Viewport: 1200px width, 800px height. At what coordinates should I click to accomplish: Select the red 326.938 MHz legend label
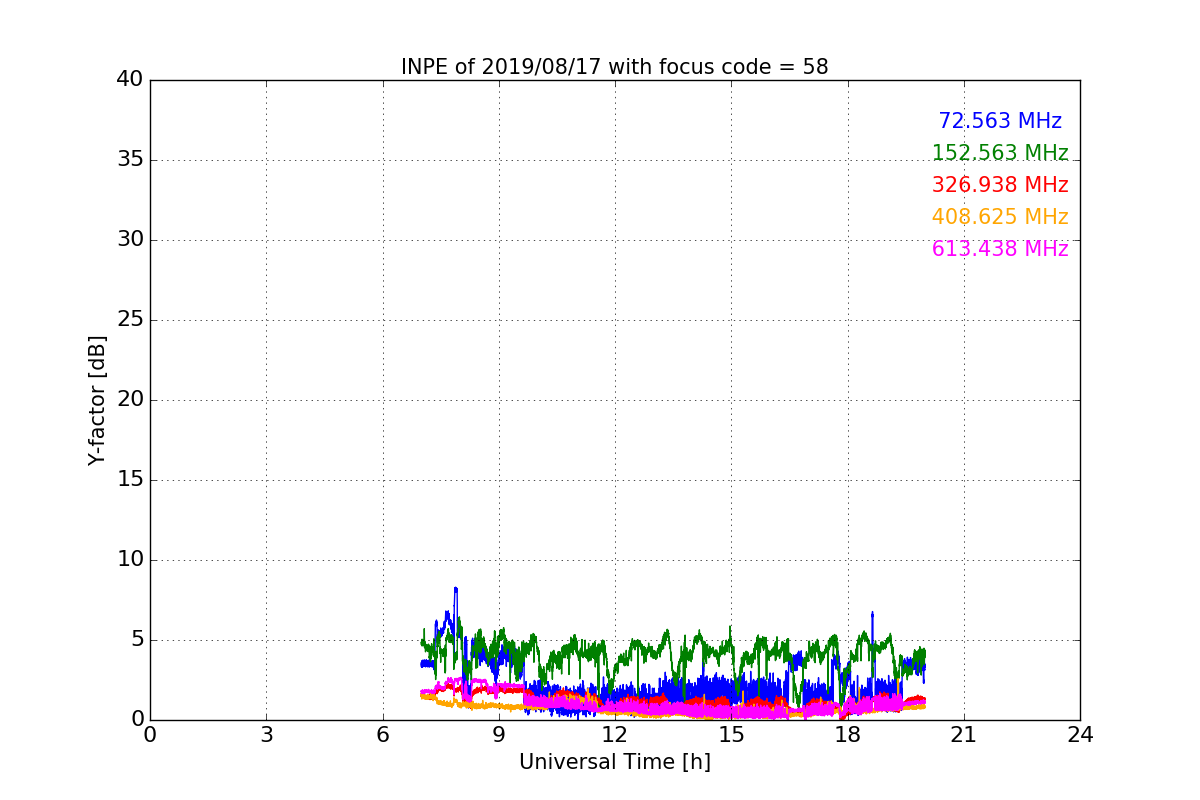pos(1000,185)
